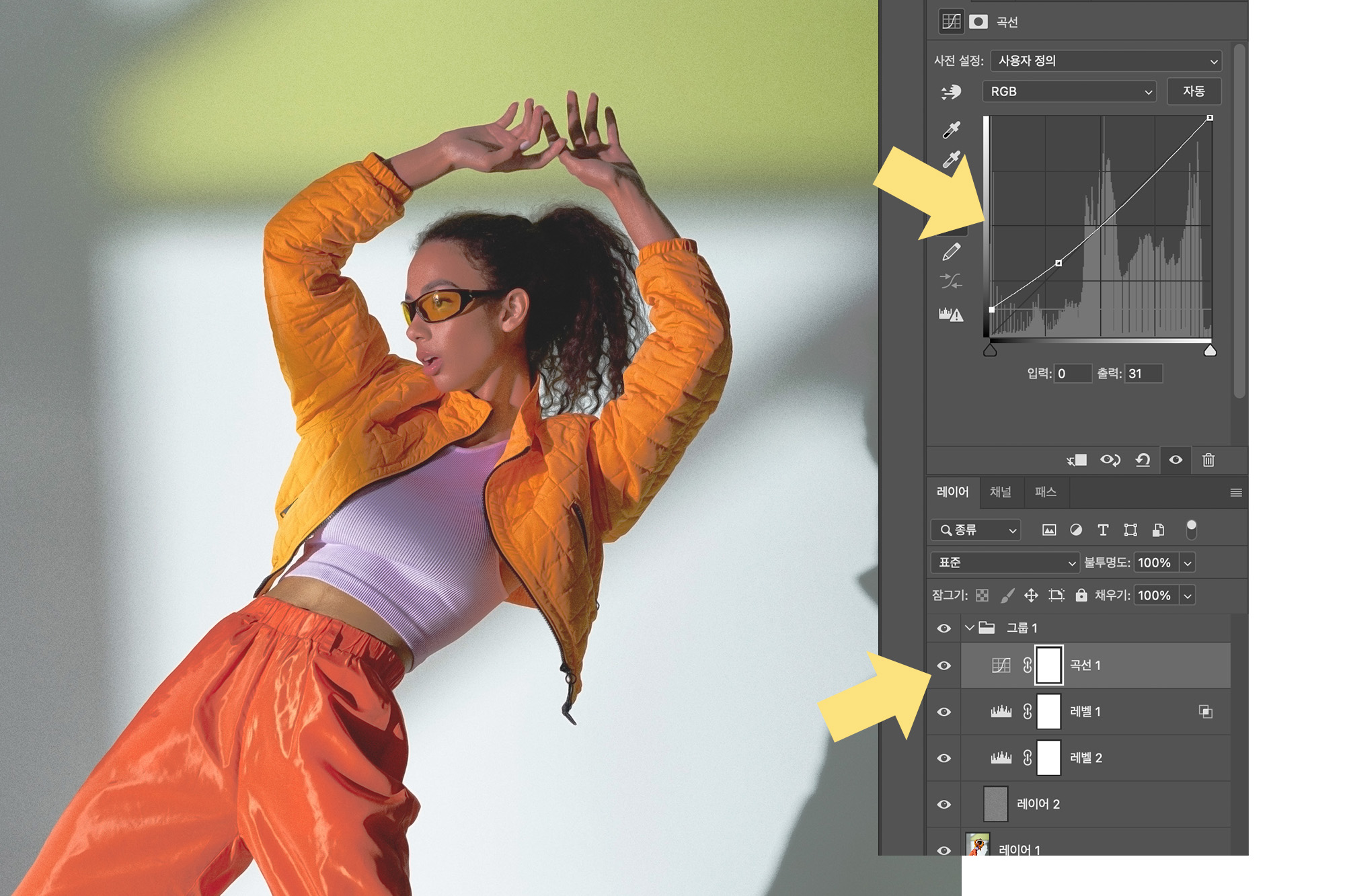Click the lock all padlock icon
Screen dimensions: 1345x896
click(x=1081, y=595)
